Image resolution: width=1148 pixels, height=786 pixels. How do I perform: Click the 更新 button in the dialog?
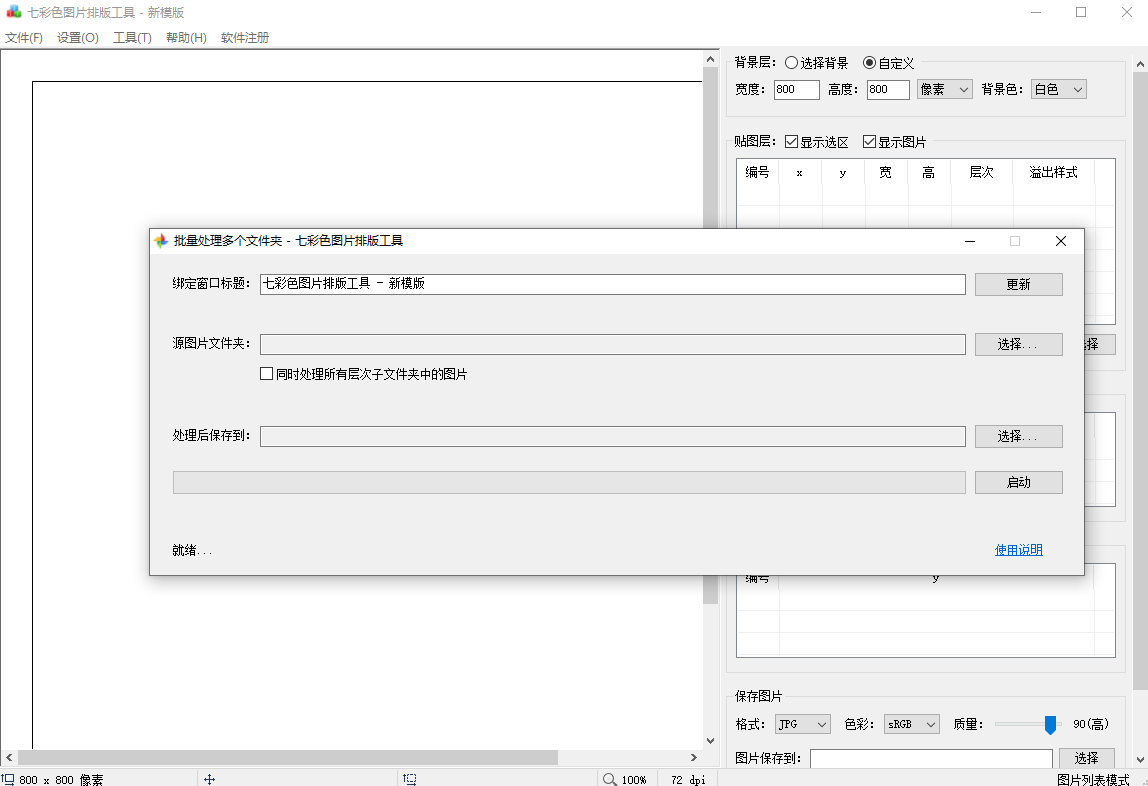[x=1018, y=284]
